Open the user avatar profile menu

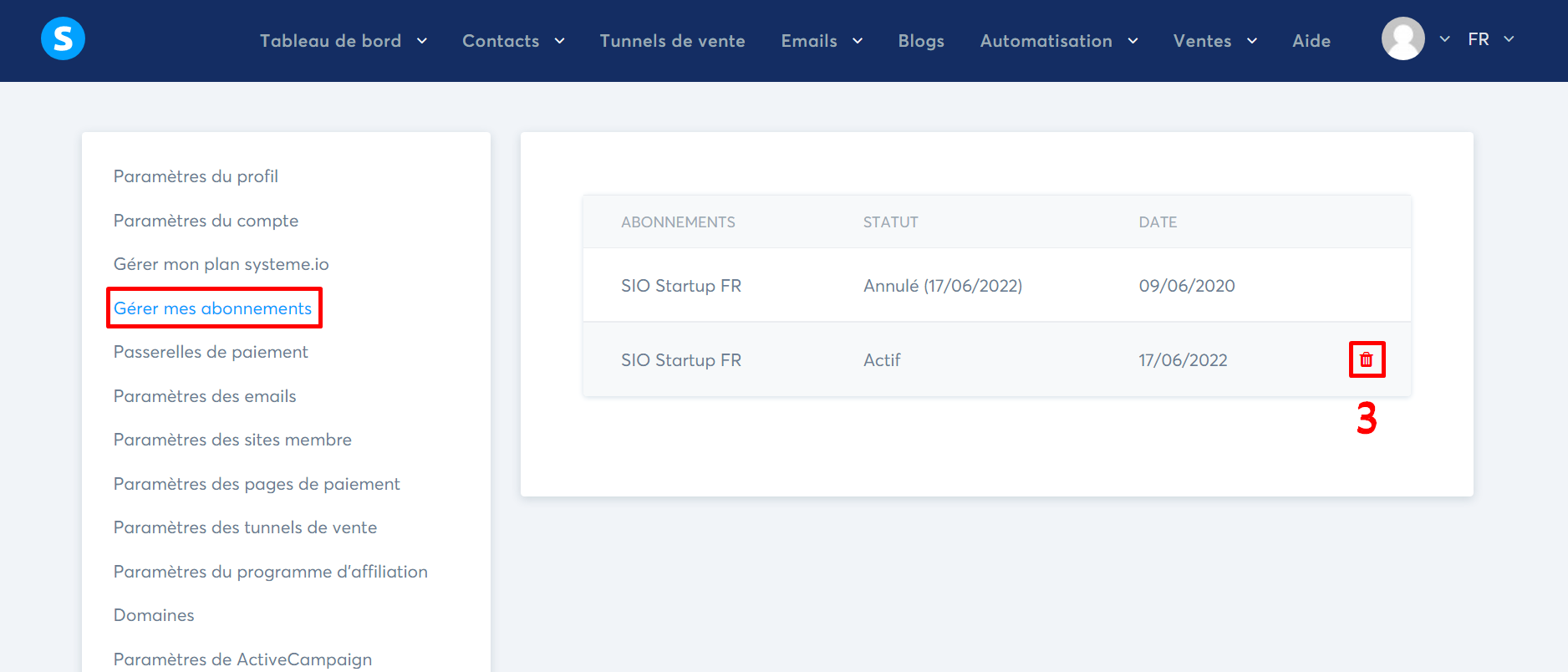tap(1403, 38)
